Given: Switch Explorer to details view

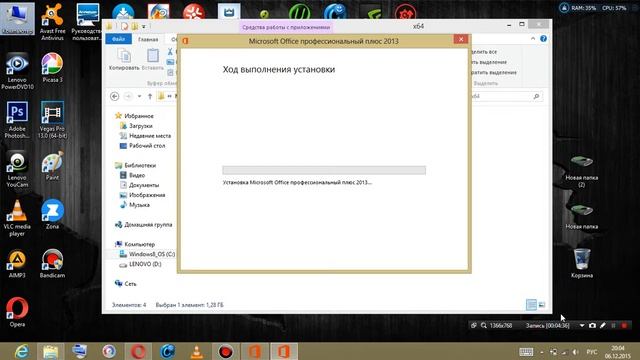Looking at the screenshot, I should pos(531,304).
